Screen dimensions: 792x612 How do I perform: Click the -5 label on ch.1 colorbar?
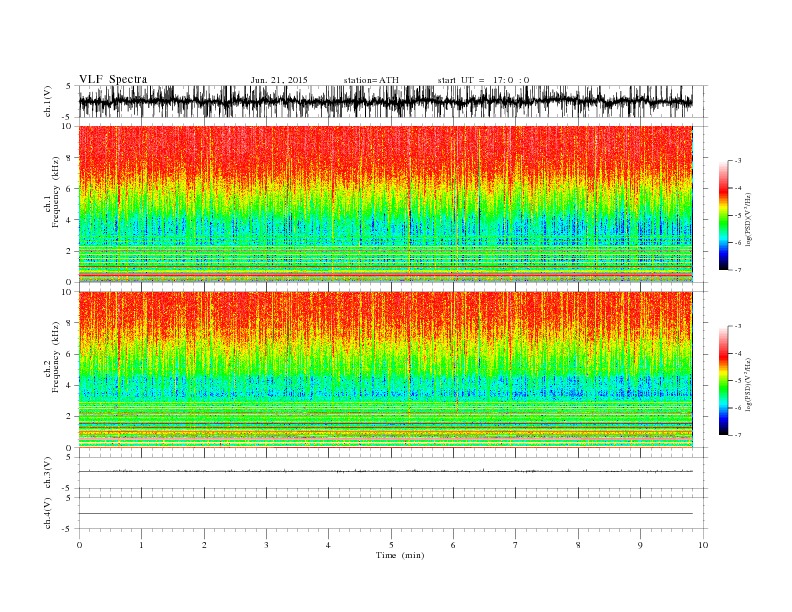point(738,216)
